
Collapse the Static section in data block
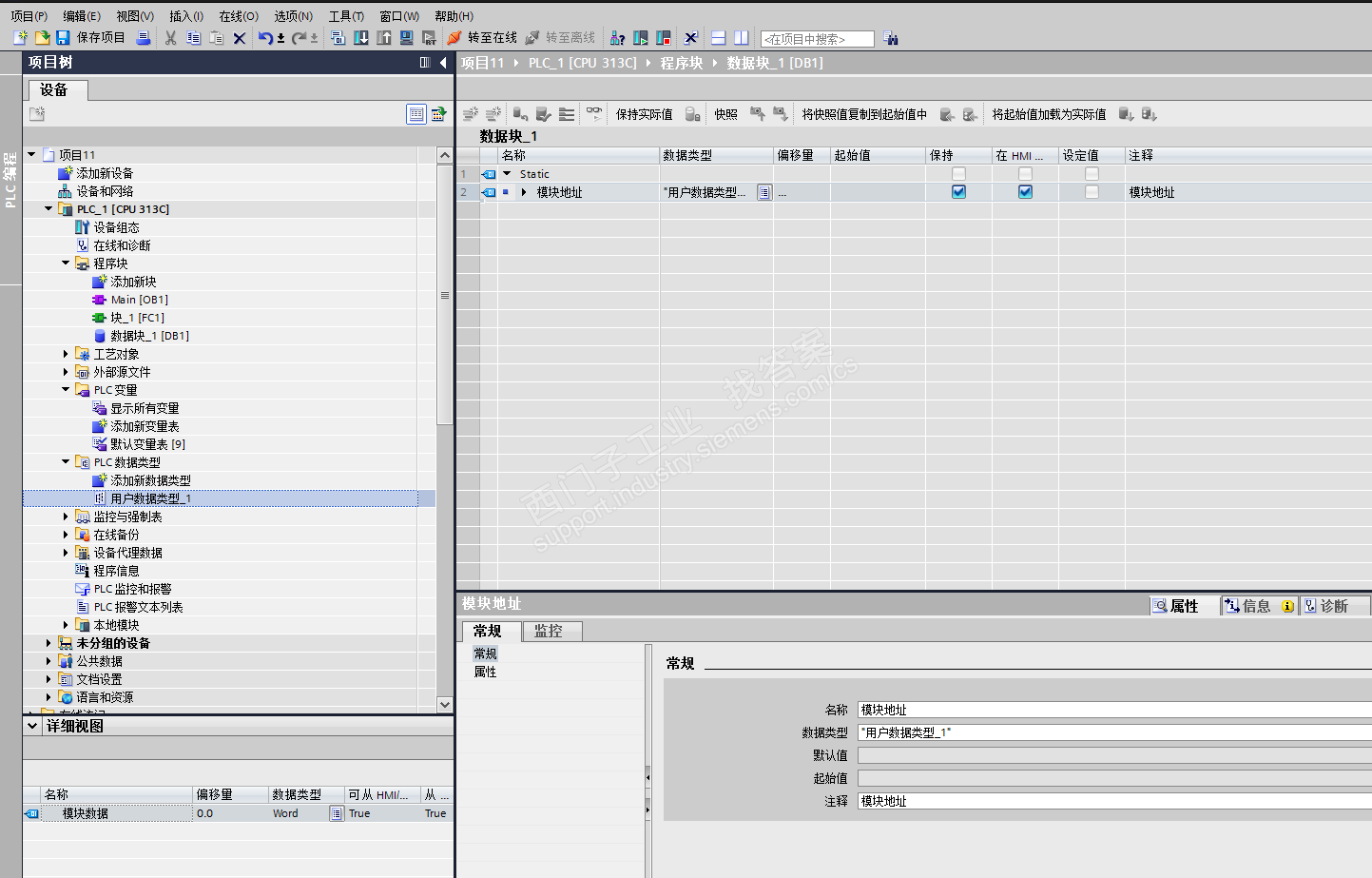(x=507, y=174)
